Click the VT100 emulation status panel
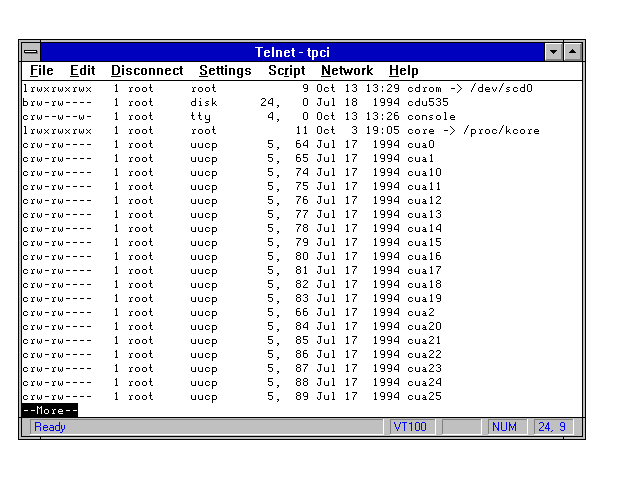This screenshot has height=480, width=640. [x=411, y=427]
